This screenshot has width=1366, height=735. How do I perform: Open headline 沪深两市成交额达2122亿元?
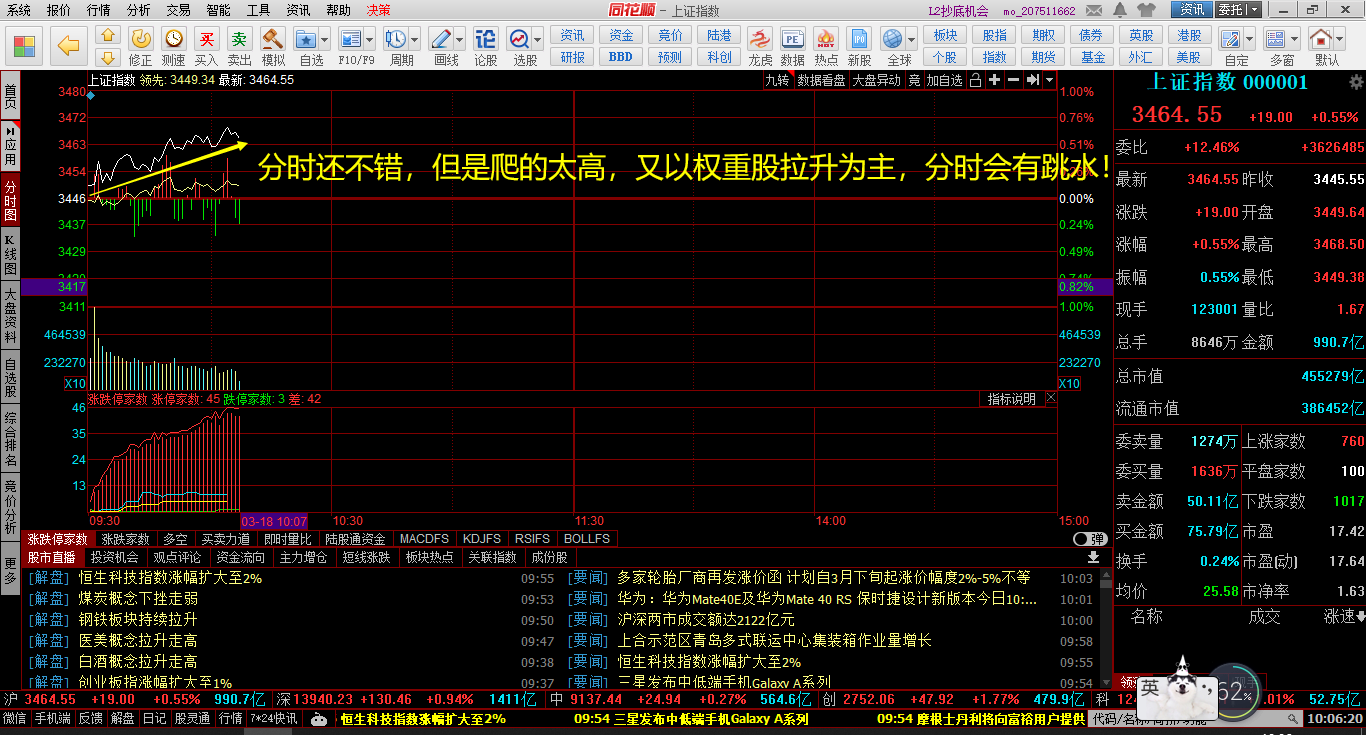pos(705,620)
